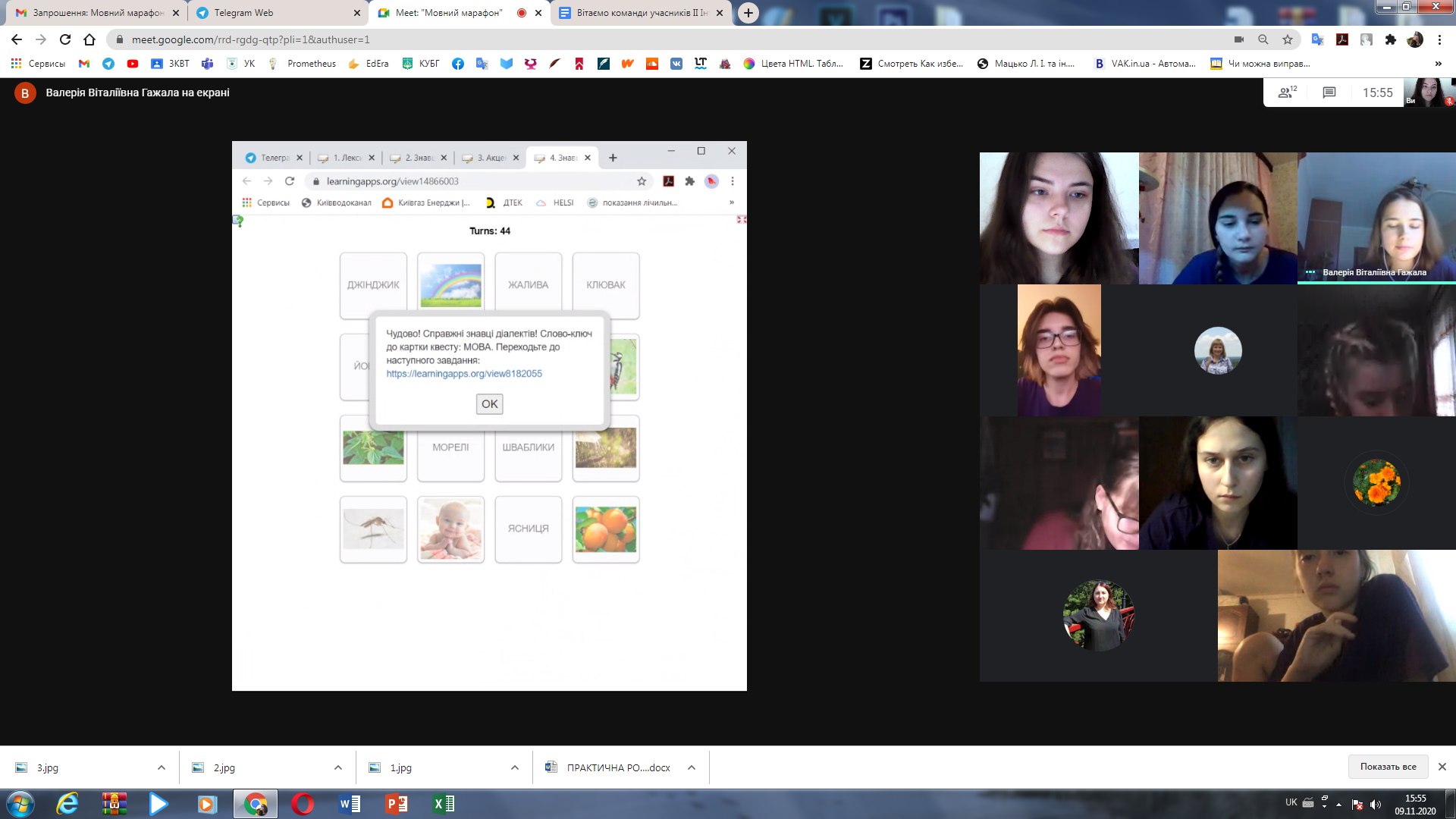Open the ПРАКТИЧНА РО docx download menu
The width and height of the screenshot is (1456, 819).
tap(692, 767)
